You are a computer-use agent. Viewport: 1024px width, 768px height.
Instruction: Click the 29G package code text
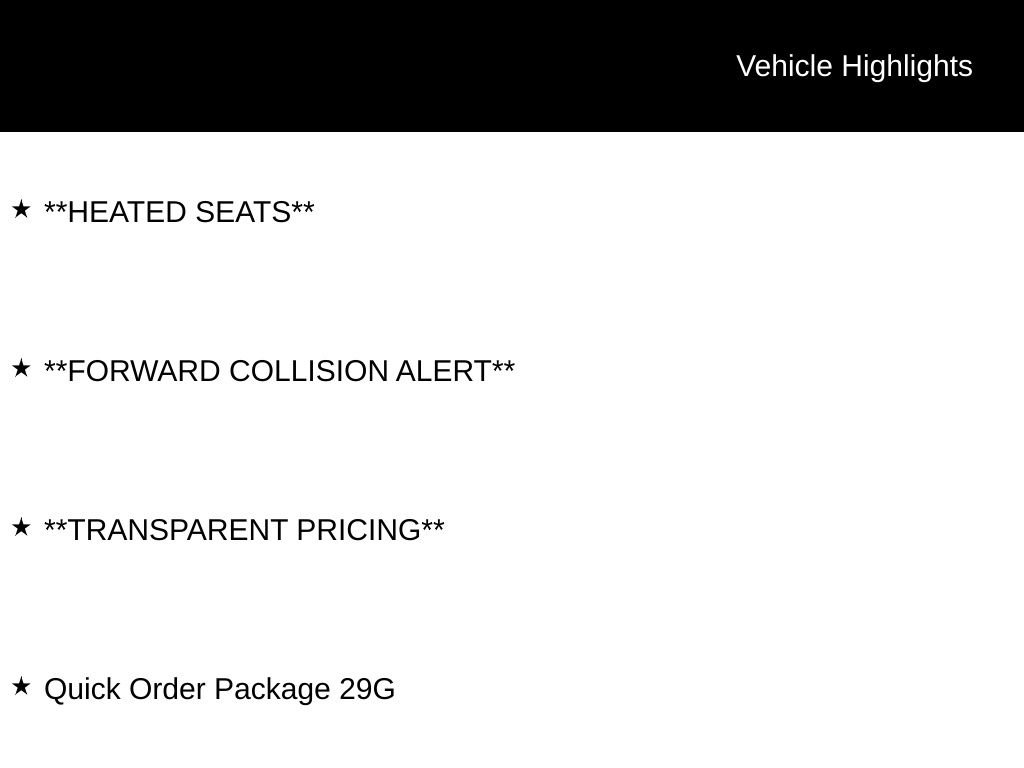pyautogui.click(x=367, y=689)
